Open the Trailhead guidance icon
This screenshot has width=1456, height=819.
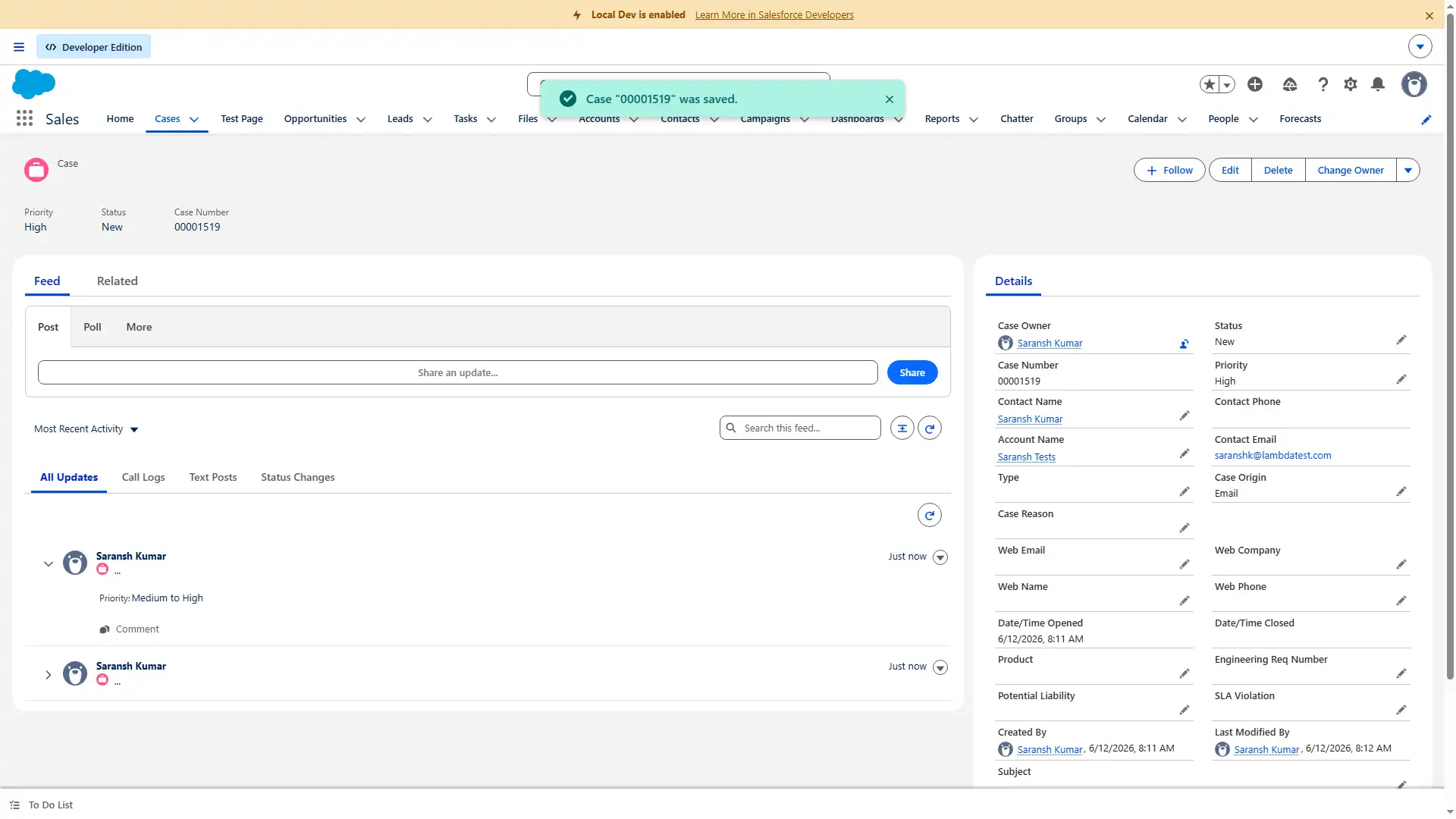coord(1290,84)
